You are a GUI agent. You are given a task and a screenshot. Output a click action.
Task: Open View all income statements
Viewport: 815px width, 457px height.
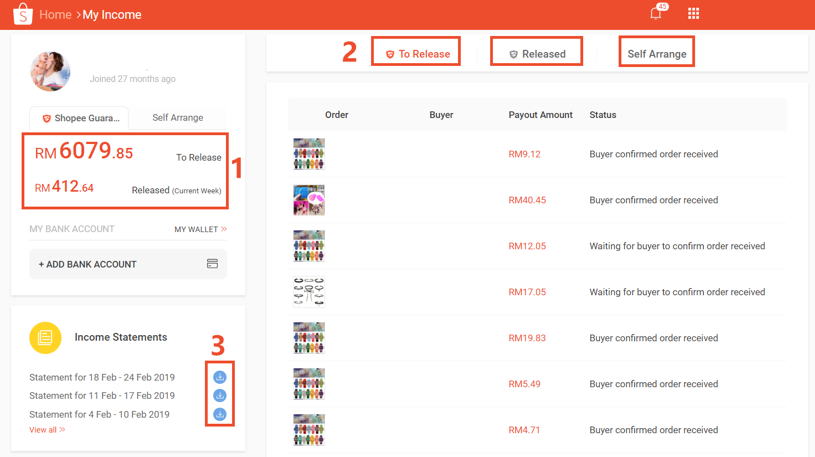[47, 430]
